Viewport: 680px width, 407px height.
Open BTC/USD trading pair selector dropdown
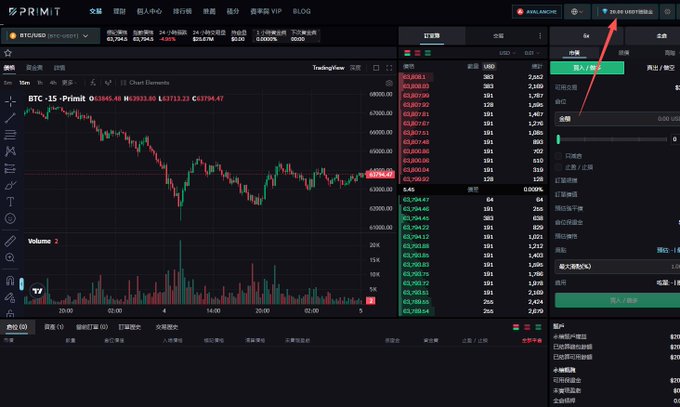(x=51, y=36)
